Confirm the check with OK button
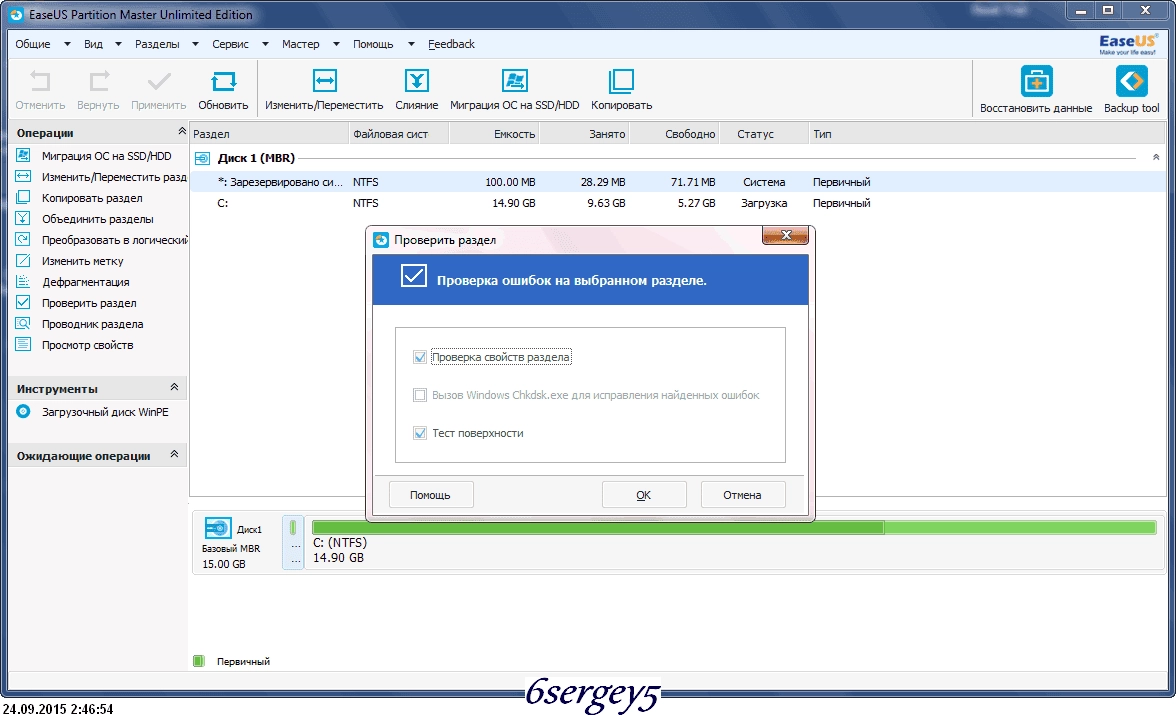This screenshot has width=1176, height=715. click(644, 495)
